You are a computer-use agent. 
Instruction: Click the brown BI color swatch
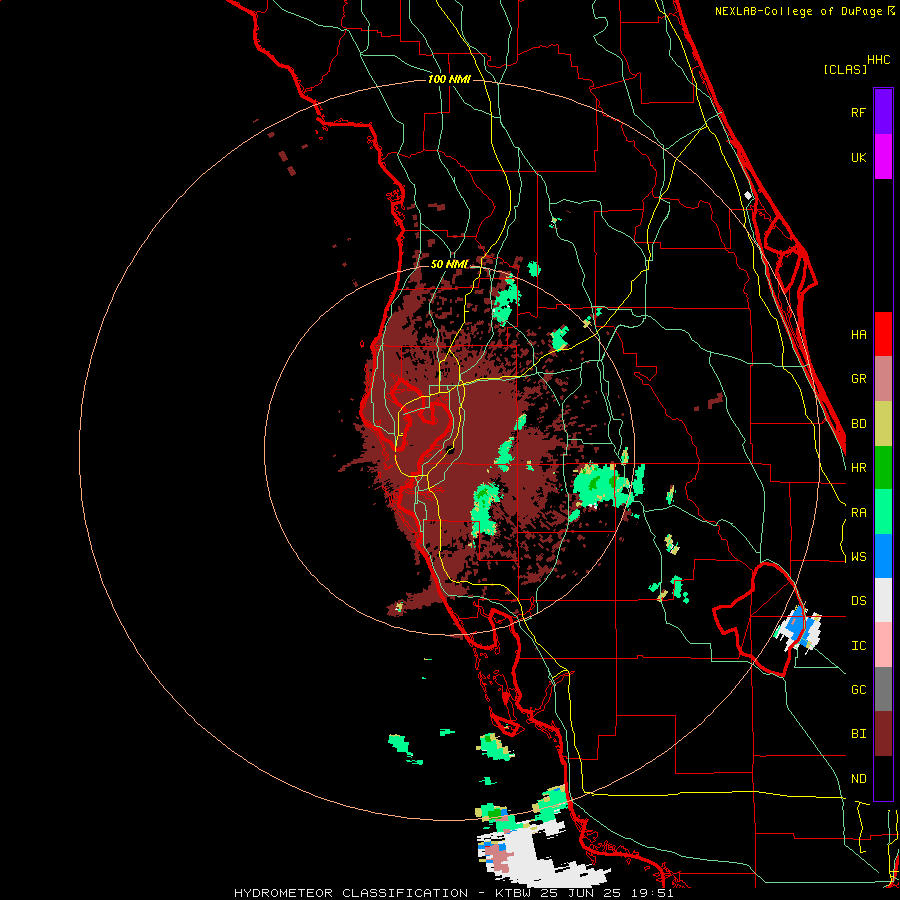pyautogui.click(x=883, y=734)
